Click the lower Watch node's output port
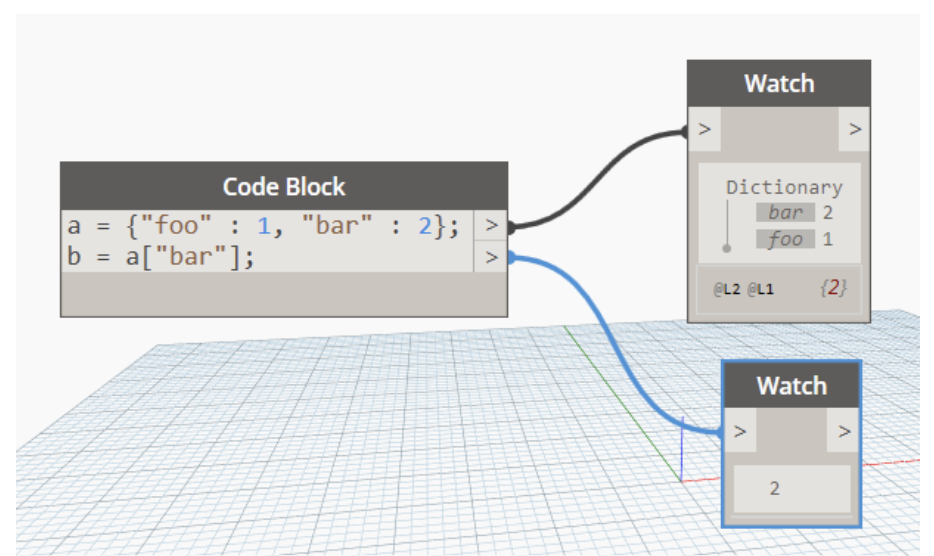 [x=844, y=432]
